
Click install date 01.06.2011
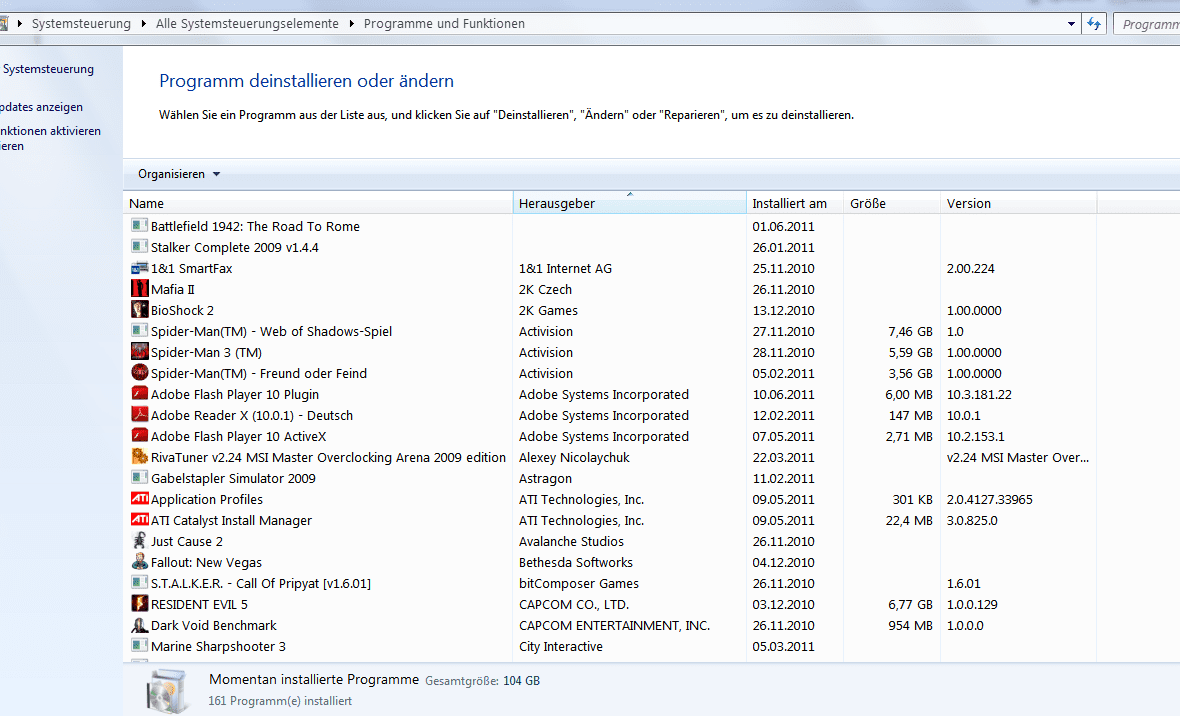pos(783,227)
